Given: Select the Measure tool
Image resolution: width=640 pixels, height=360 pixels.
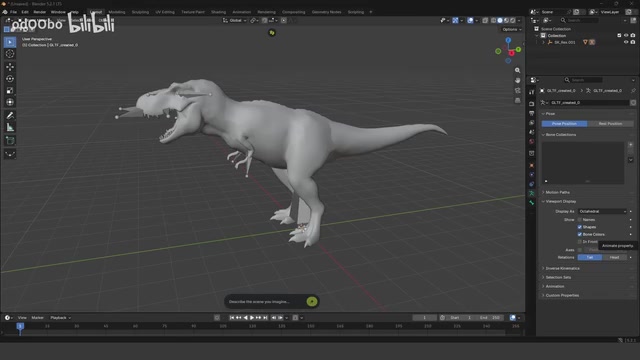Looking at the screenshot, I should click(x=10, y=127).
